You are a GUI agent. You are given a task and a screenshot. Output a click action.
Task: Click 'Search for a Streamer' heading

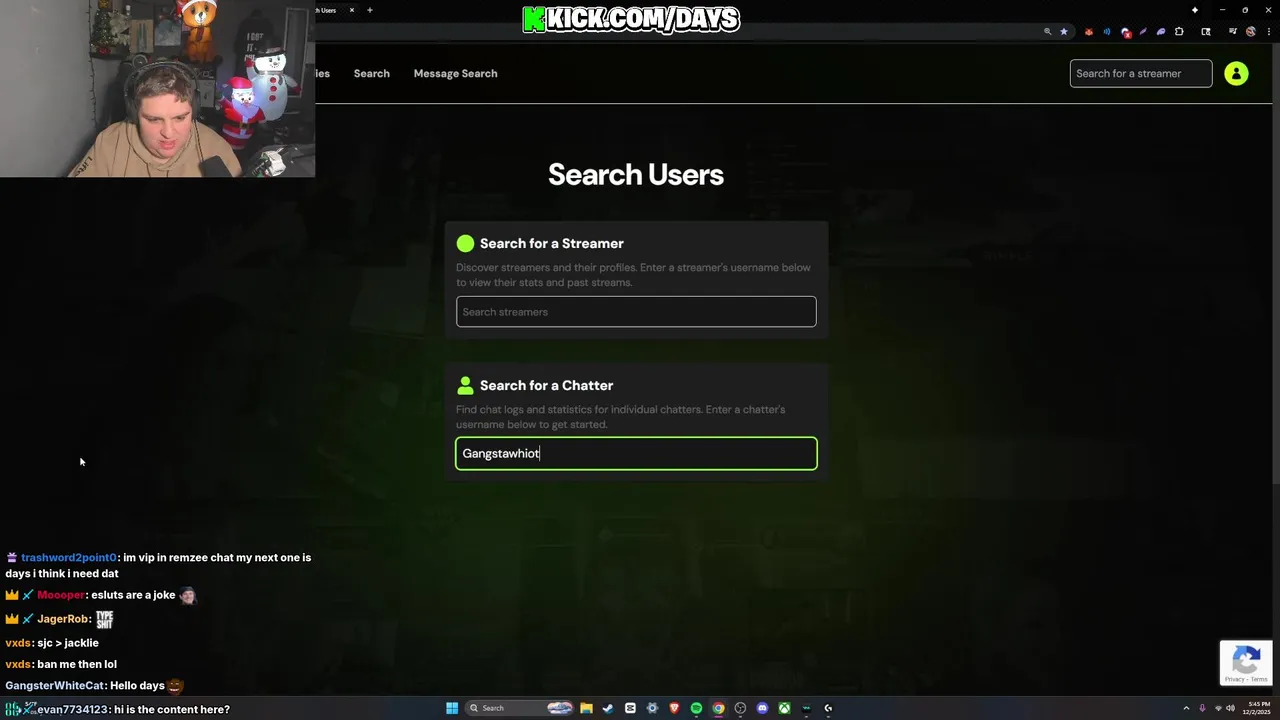(552, 243)
